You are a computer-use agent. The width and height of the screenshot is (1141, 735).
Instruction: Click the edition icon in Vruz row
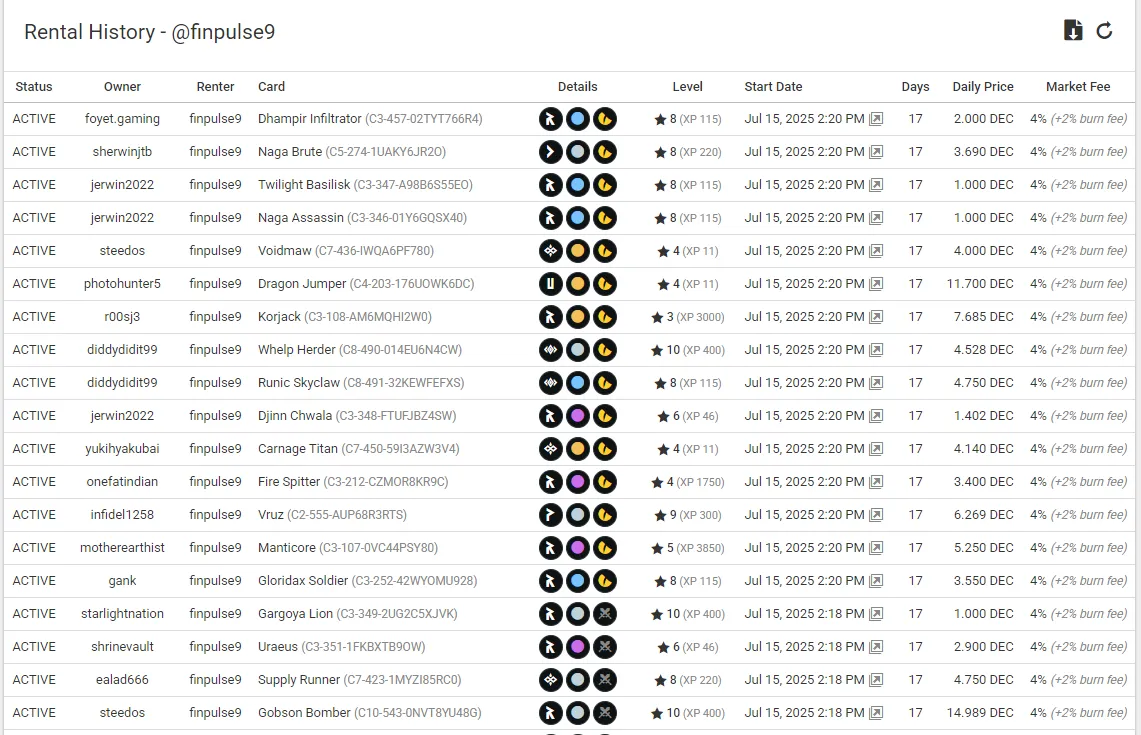[x=551, y=514]
